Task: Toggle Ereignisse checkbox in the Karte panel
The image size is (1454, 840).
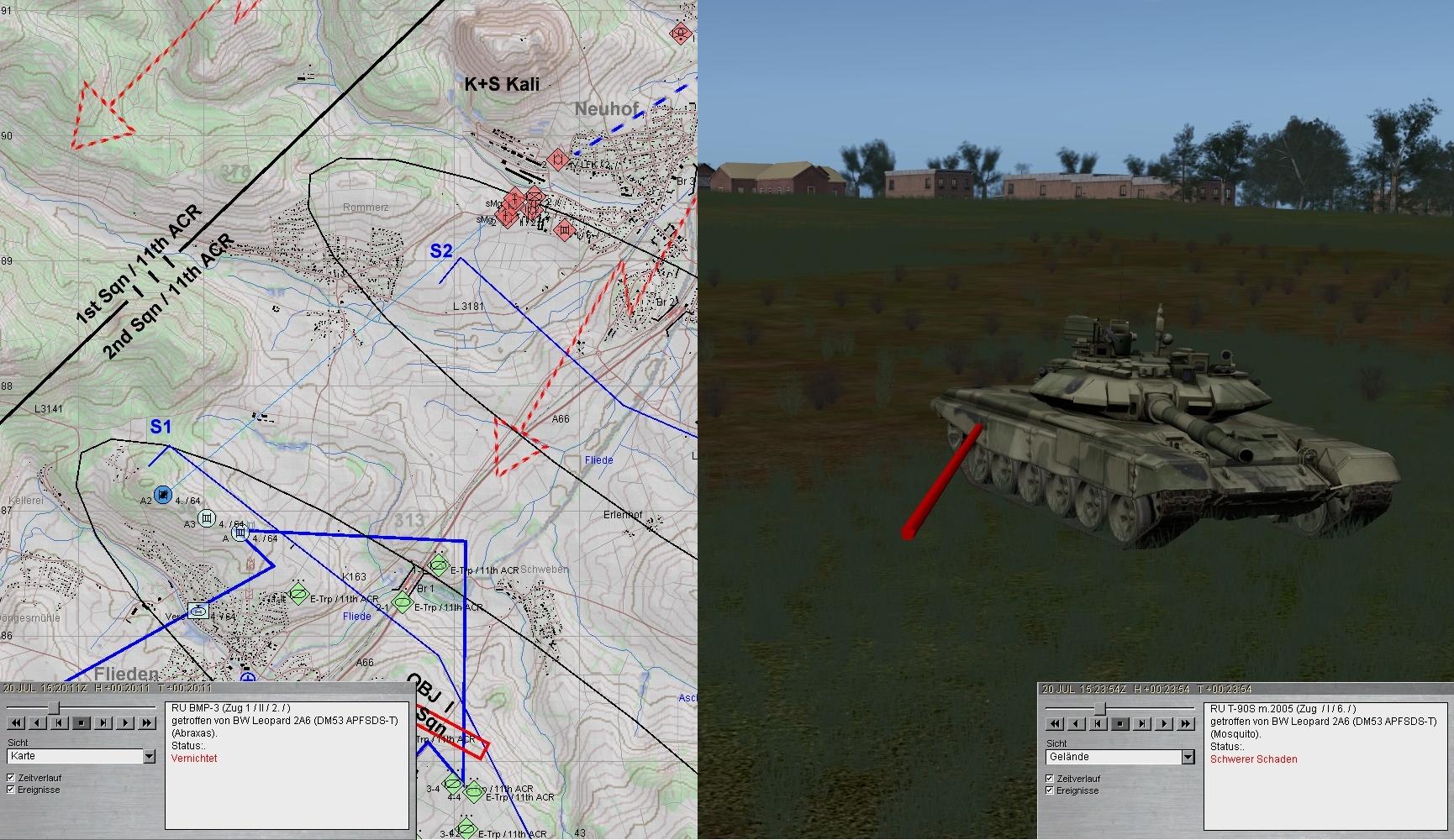Action: pyautogui.click(x=11, y=790)
